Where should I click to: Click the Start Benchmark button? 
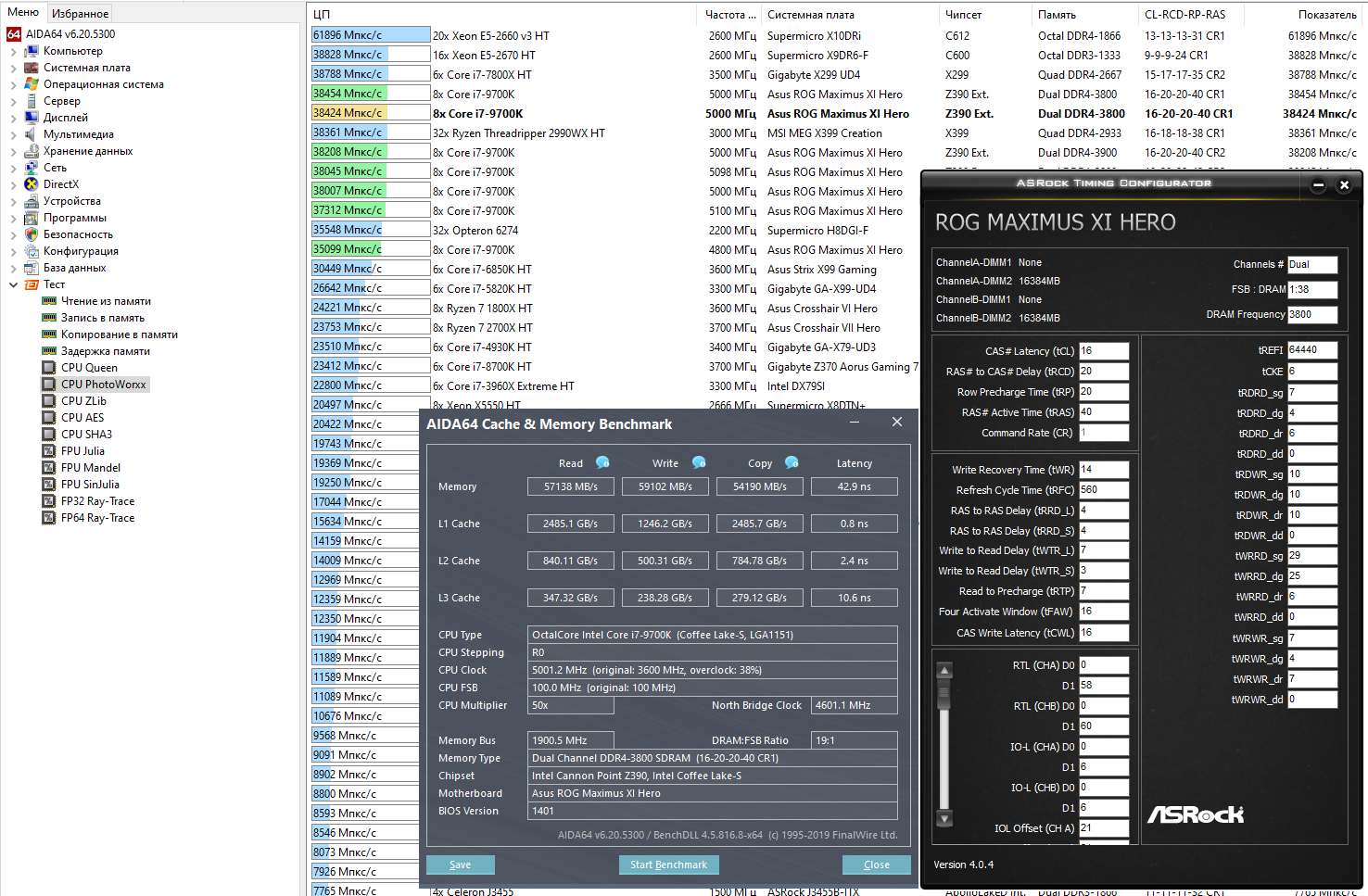(x=668, y=864)
